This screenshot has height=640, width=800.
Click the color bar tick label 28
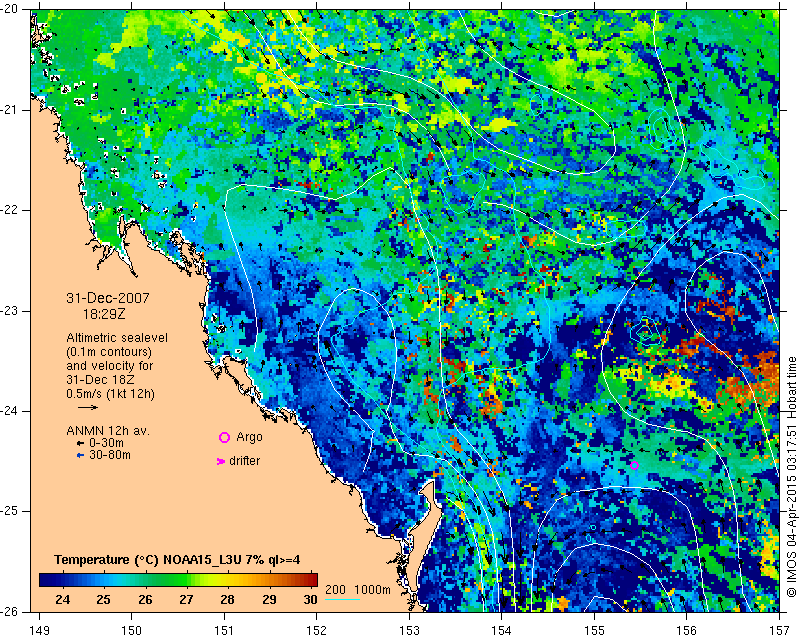(228, 600)
